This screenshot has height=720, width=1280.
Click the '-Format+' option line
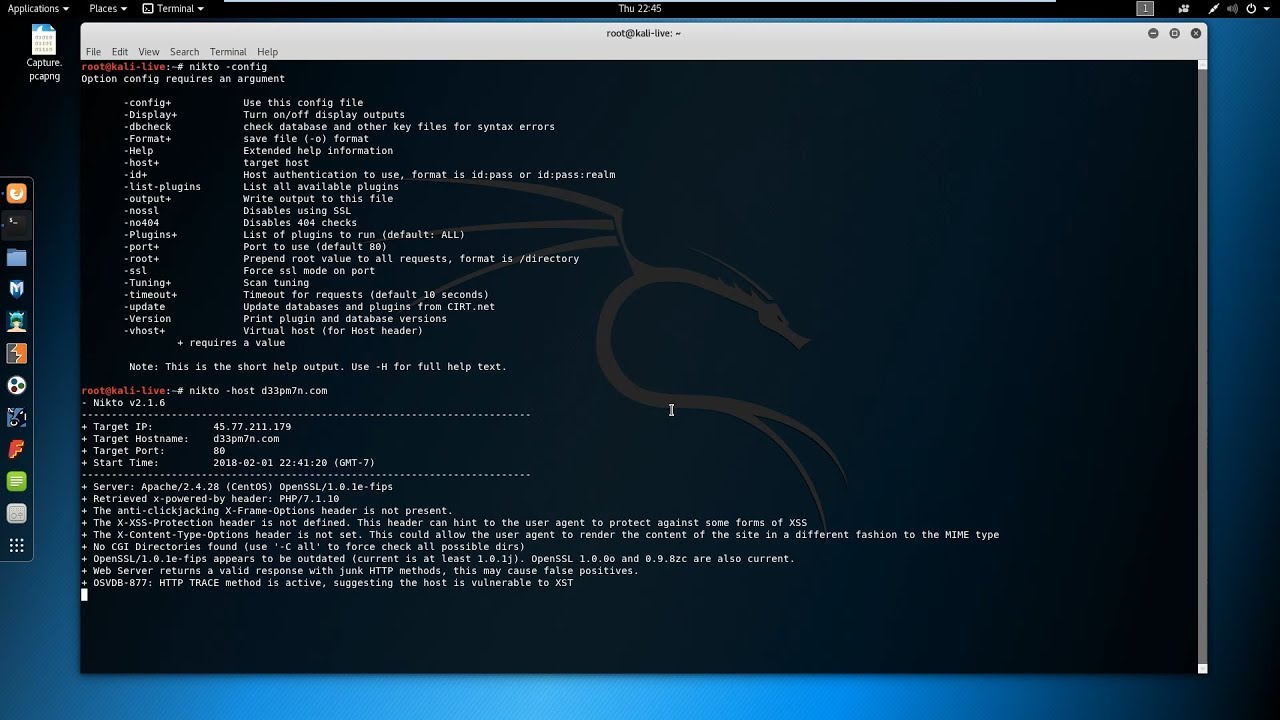(246, 139)
